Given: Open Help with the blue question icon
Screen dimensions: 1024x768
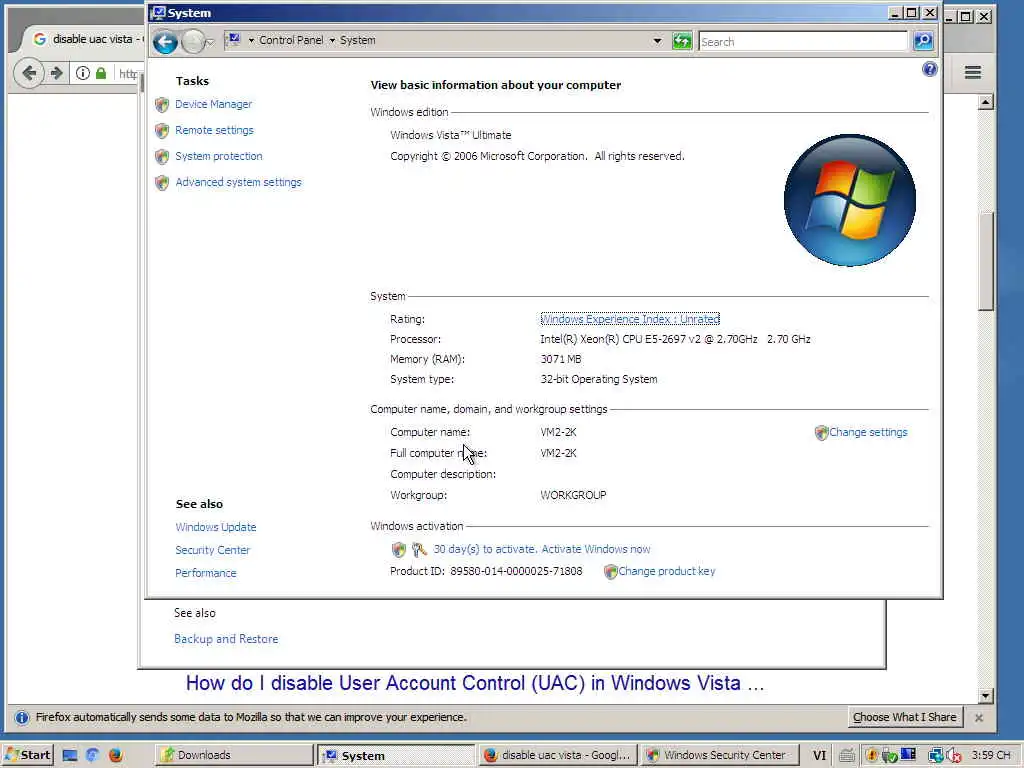Looking at the screenshot, I should click(x=929, y=69).
